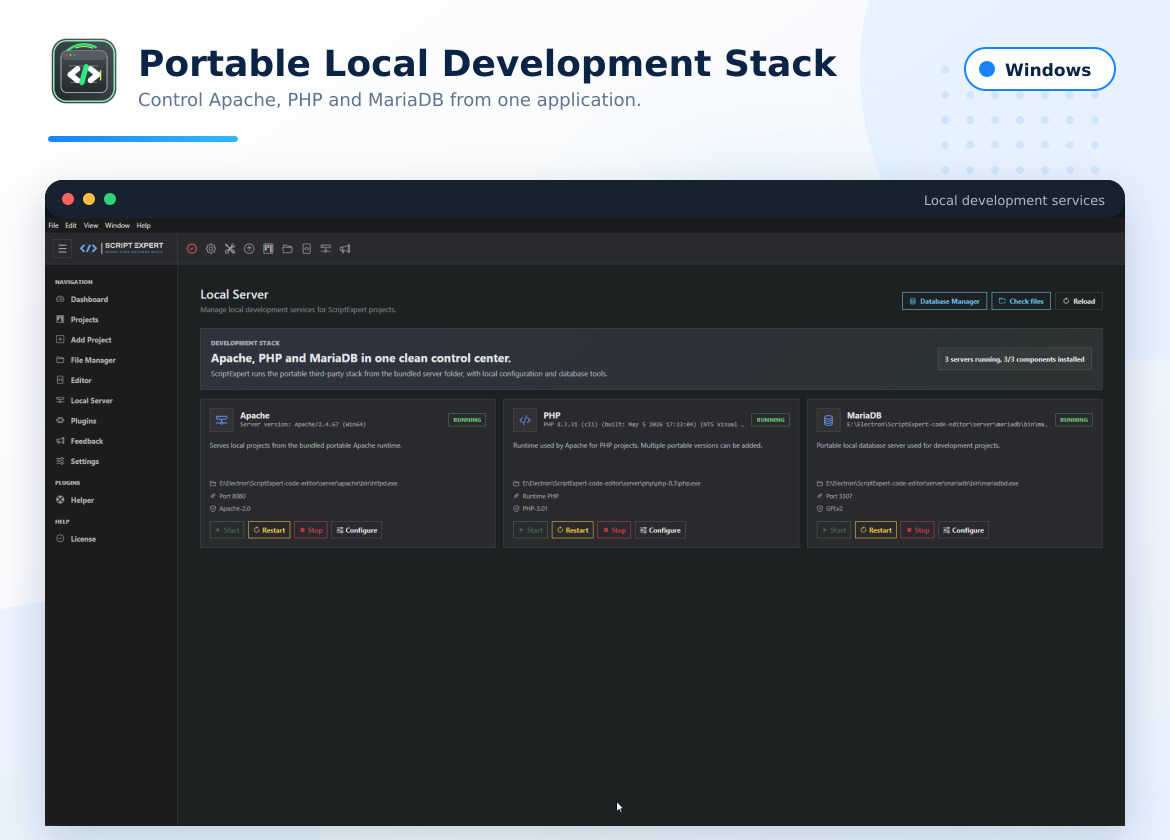
Task: Configure the Apache server
Action: [x=357, y=530]
